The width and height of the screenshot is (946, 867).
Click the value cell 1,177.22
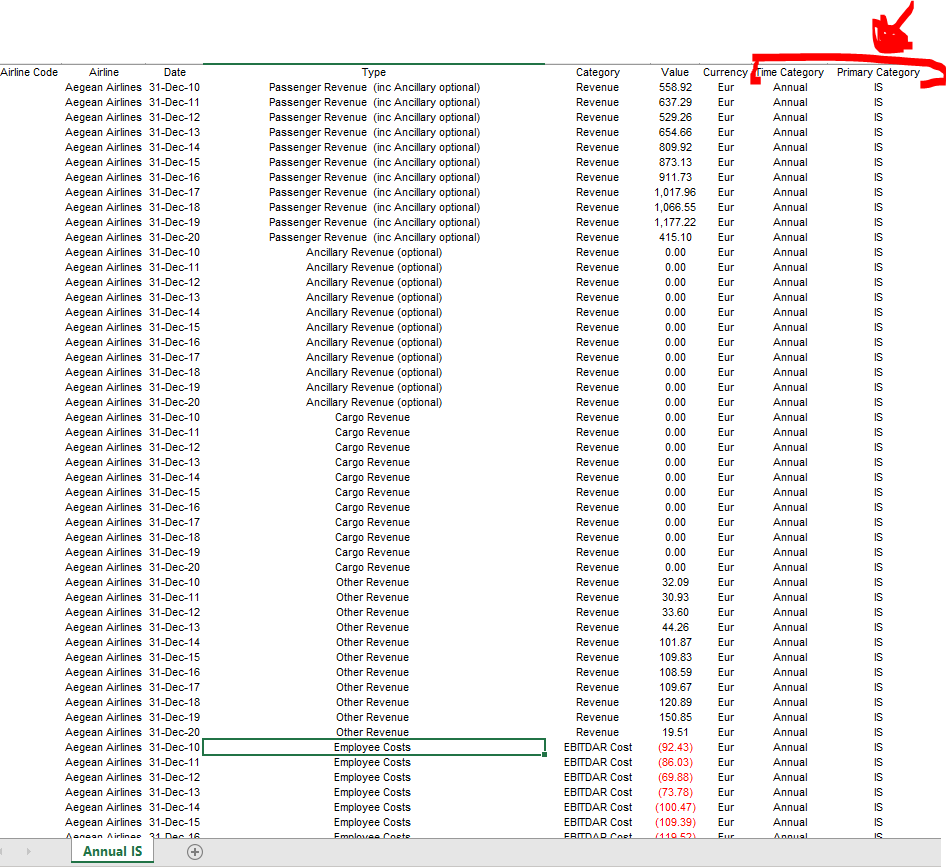tap(675, 223)
